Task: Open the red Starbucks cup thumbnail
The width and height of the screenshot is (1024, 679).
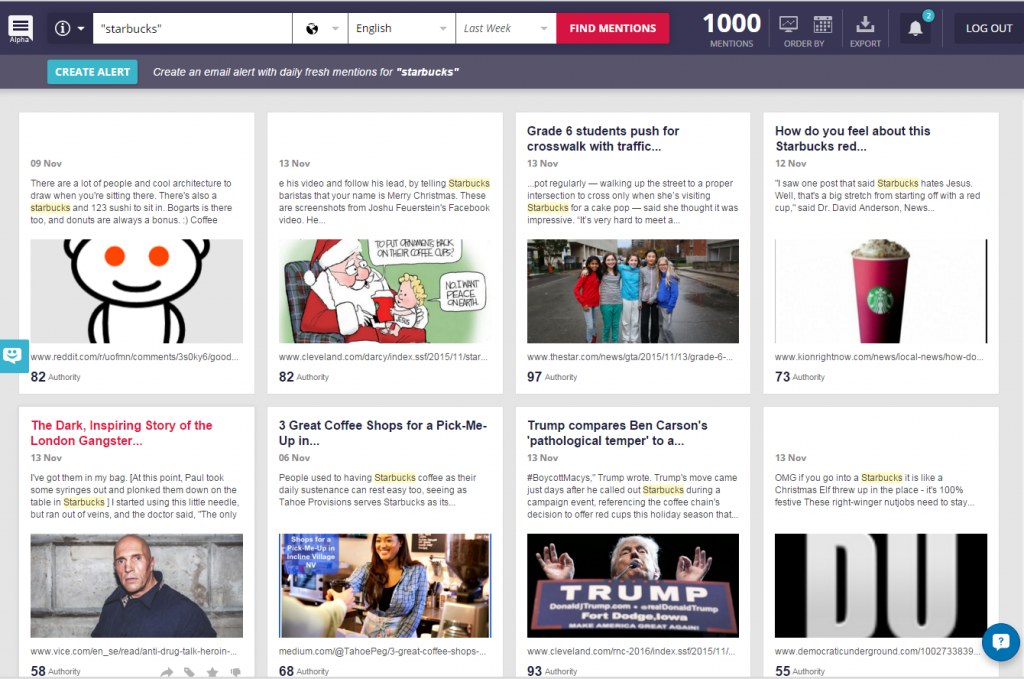Action: pyautogui.click(x=881, y=291)
